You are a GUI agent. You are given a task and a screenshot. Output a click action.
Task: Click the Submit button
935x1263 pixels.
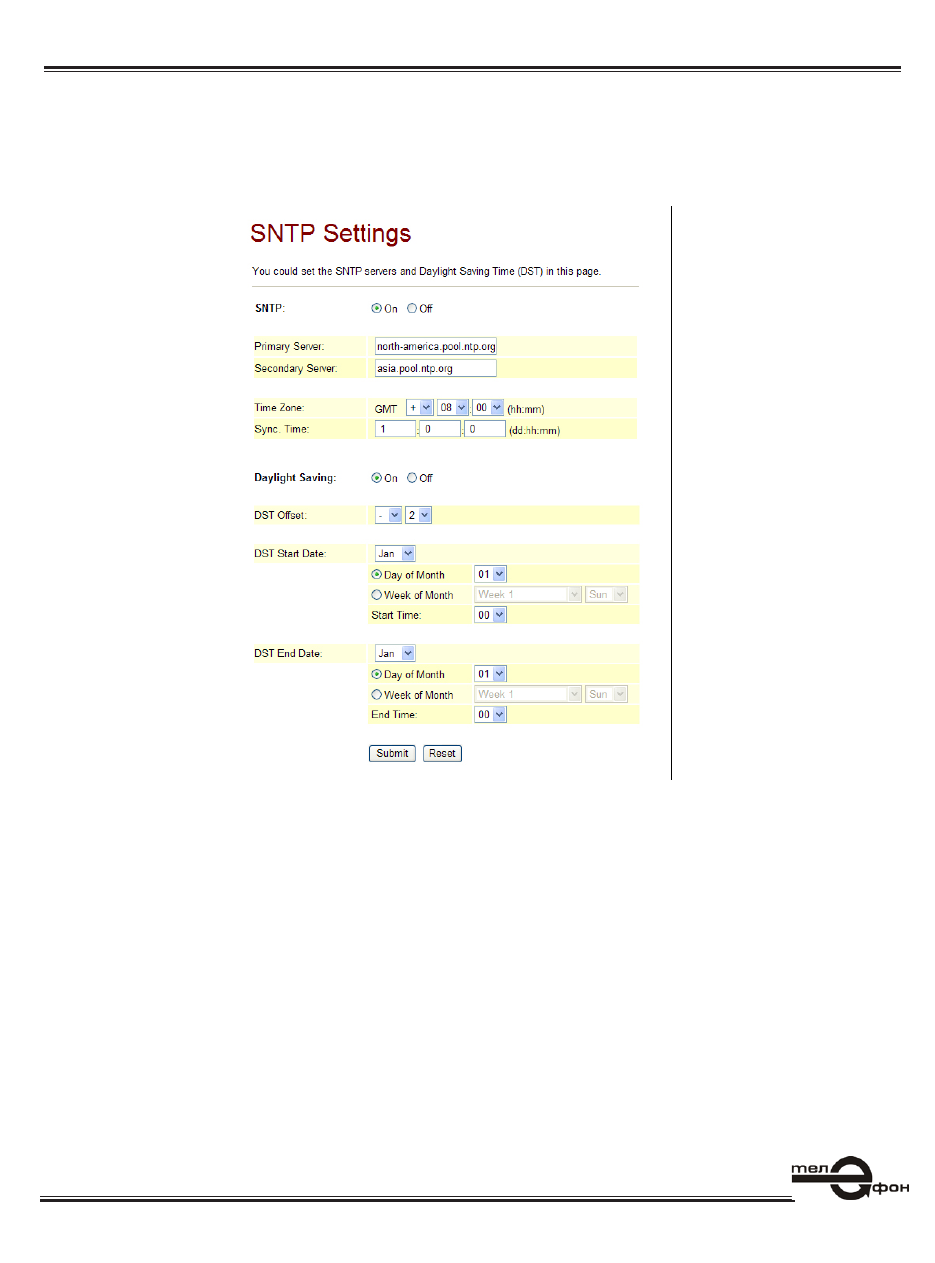[392, 754]
